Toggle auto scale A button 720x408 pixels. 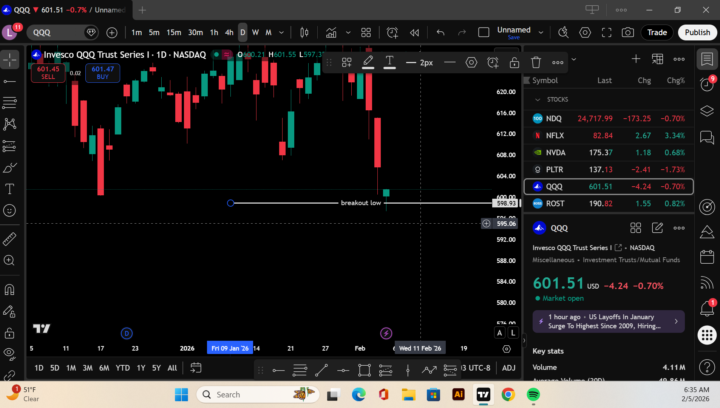tap(500, 333)
